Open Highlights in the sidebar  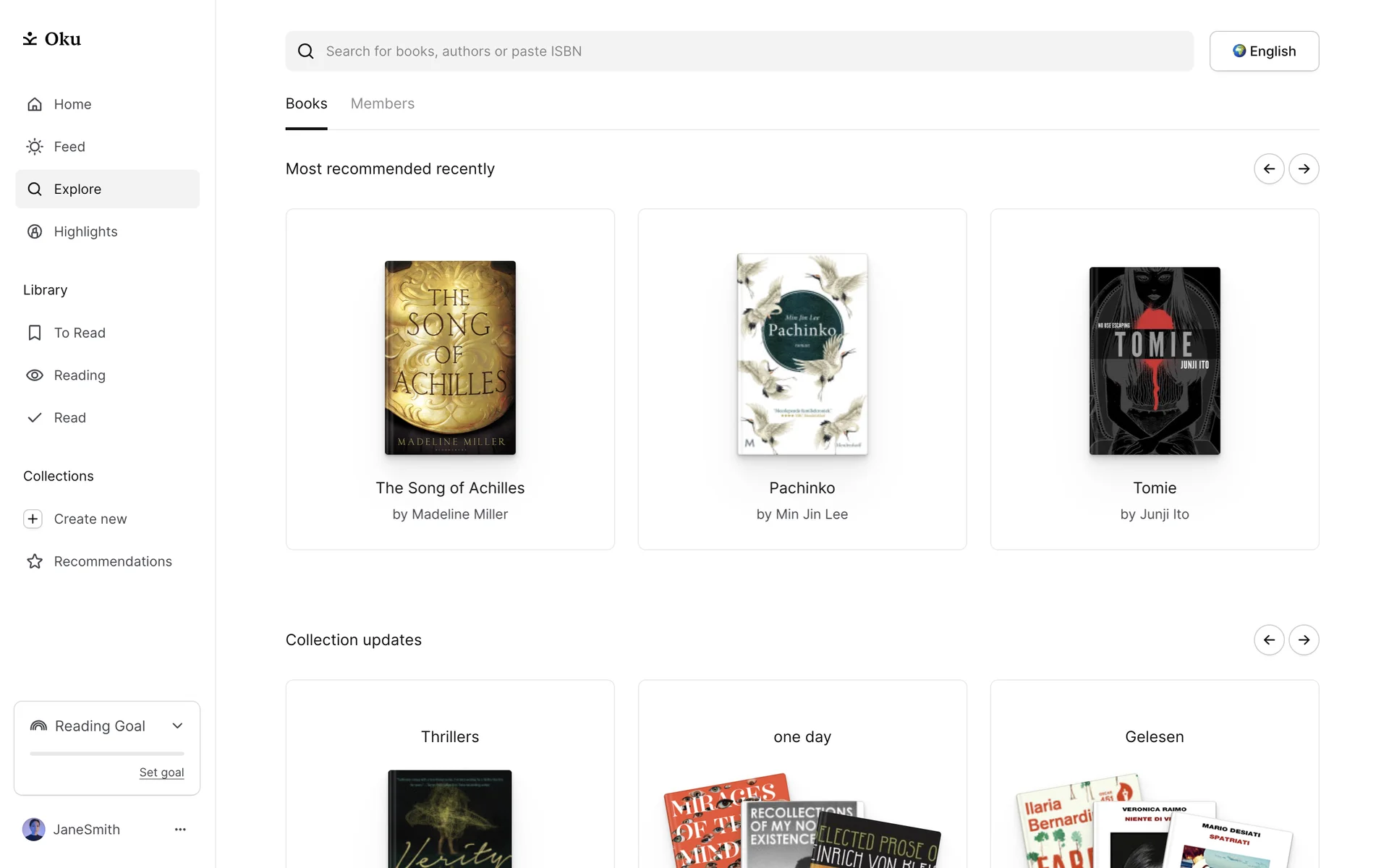tap(85, 231)
